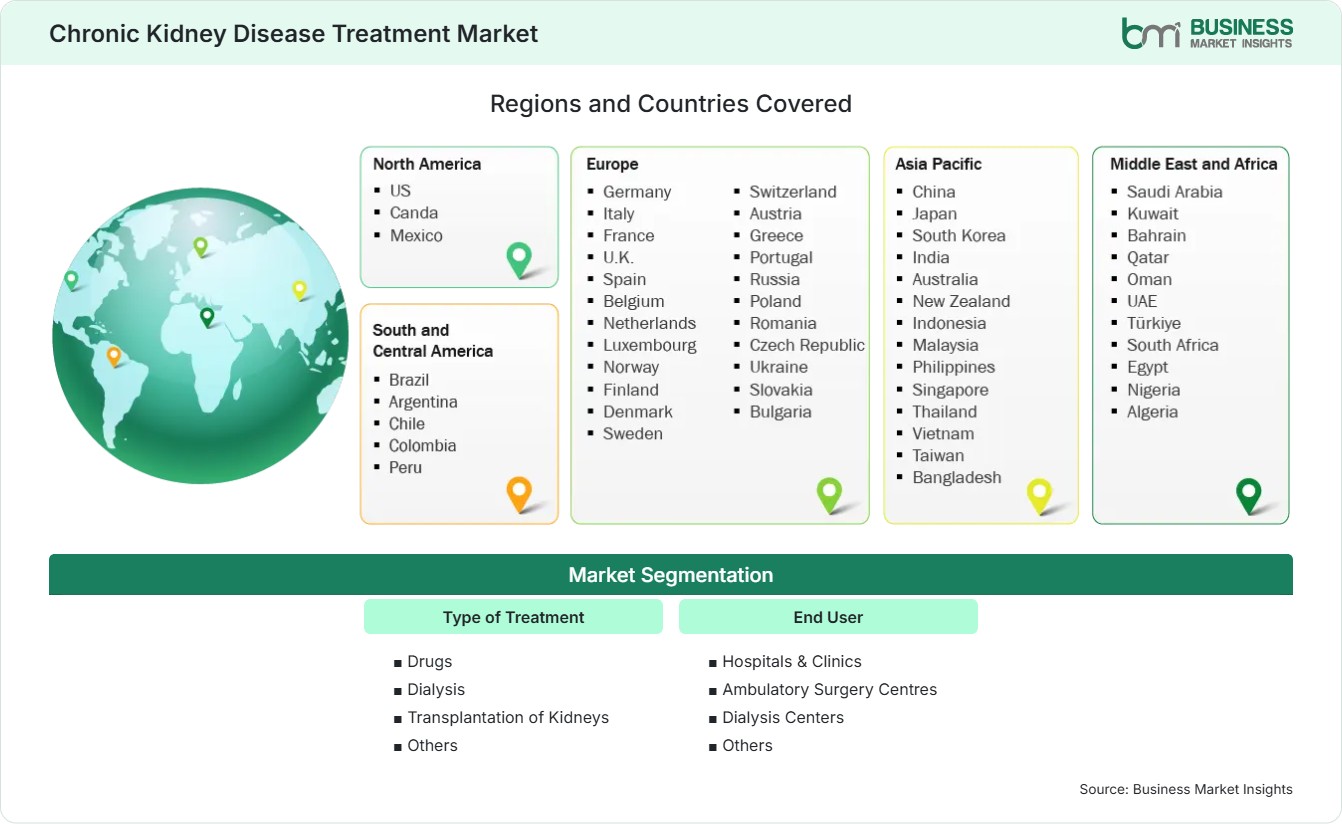Click the dark green pin in Middle East card
Image resolution: width=1342 pixels, height=824 pixels.
point(1248,495)
